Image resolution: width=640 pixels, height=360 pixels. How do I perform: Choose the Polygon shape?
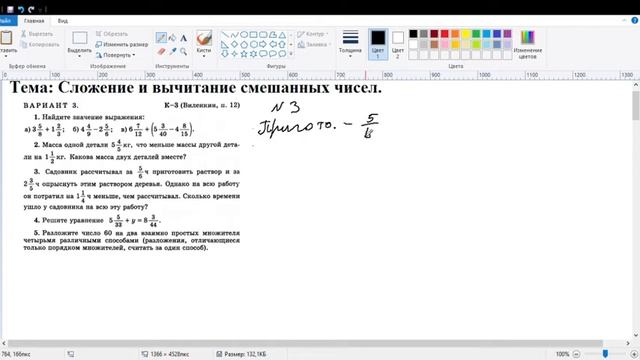coord(272,35)
